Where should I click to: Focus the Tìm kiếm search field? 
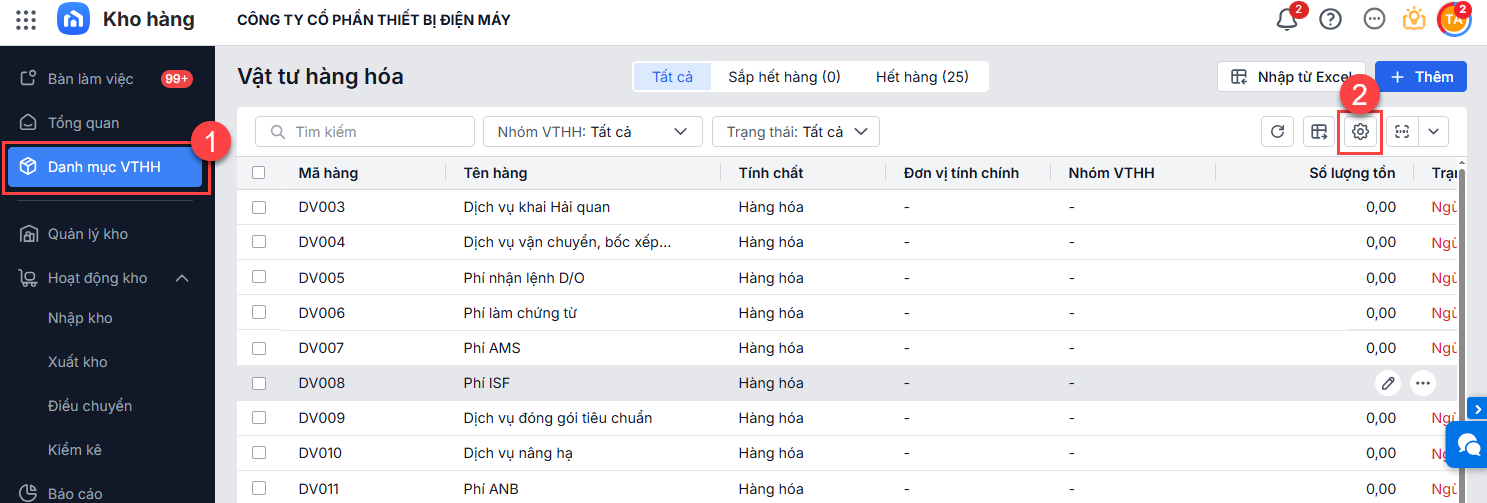coord(366,131)
